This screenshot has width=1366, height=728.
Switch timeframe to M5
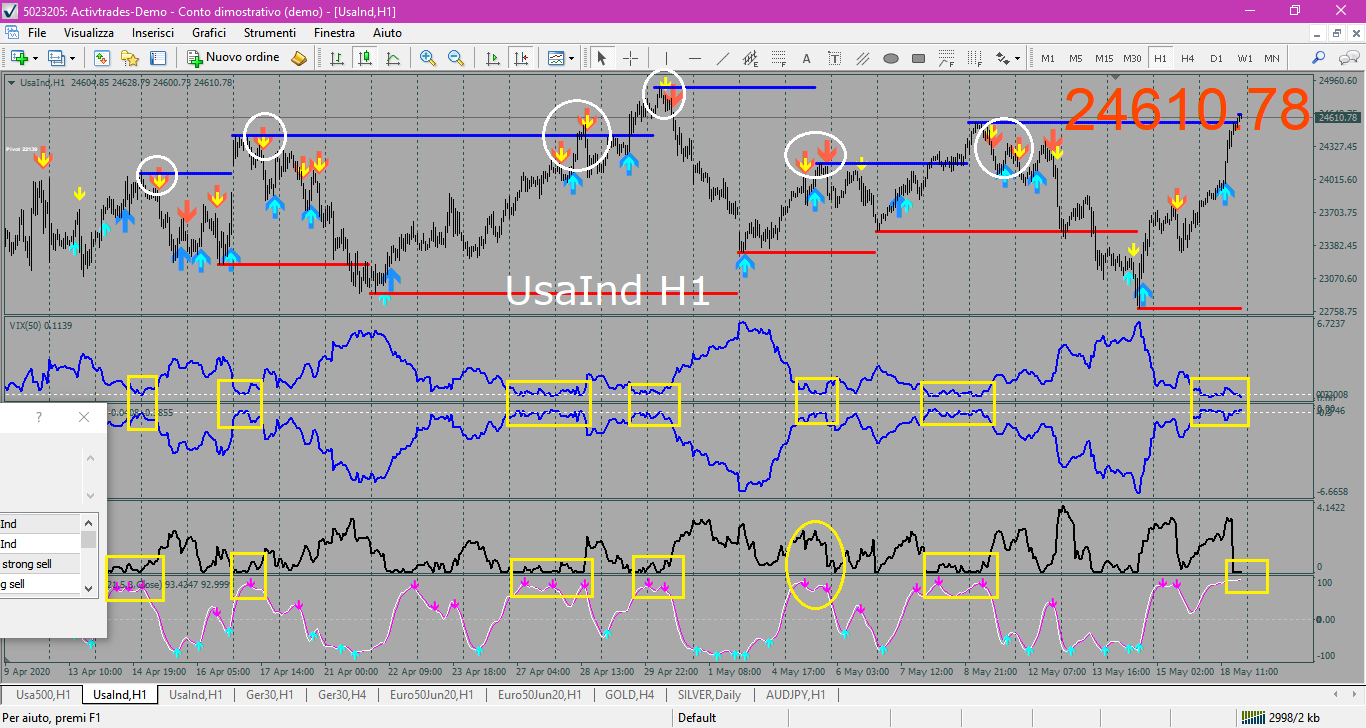click(1076, 58)
